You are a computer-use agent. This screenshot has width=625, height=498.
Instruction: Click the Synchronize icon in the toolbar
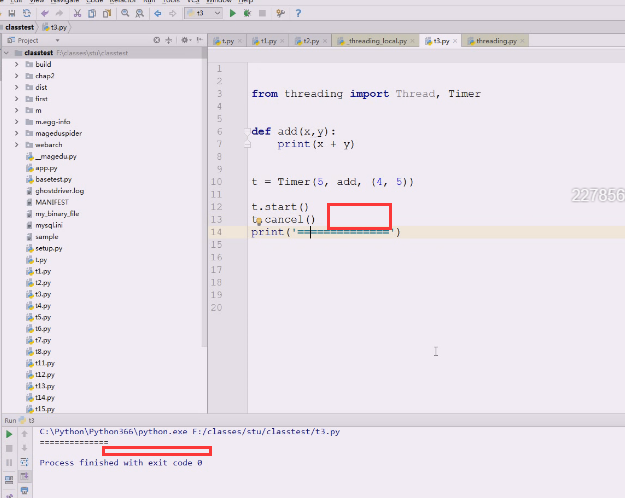[x=27, y=14]
